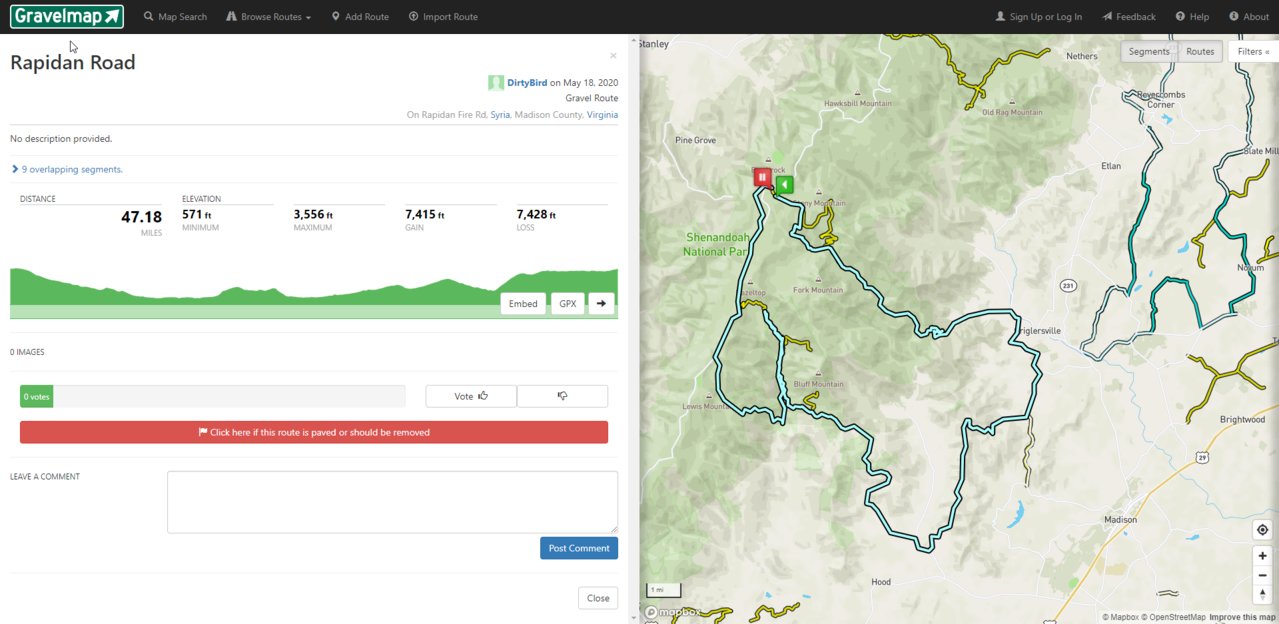Open the Import Route menu item
Screen dimensions: 1279x624
tap(443, 17)
